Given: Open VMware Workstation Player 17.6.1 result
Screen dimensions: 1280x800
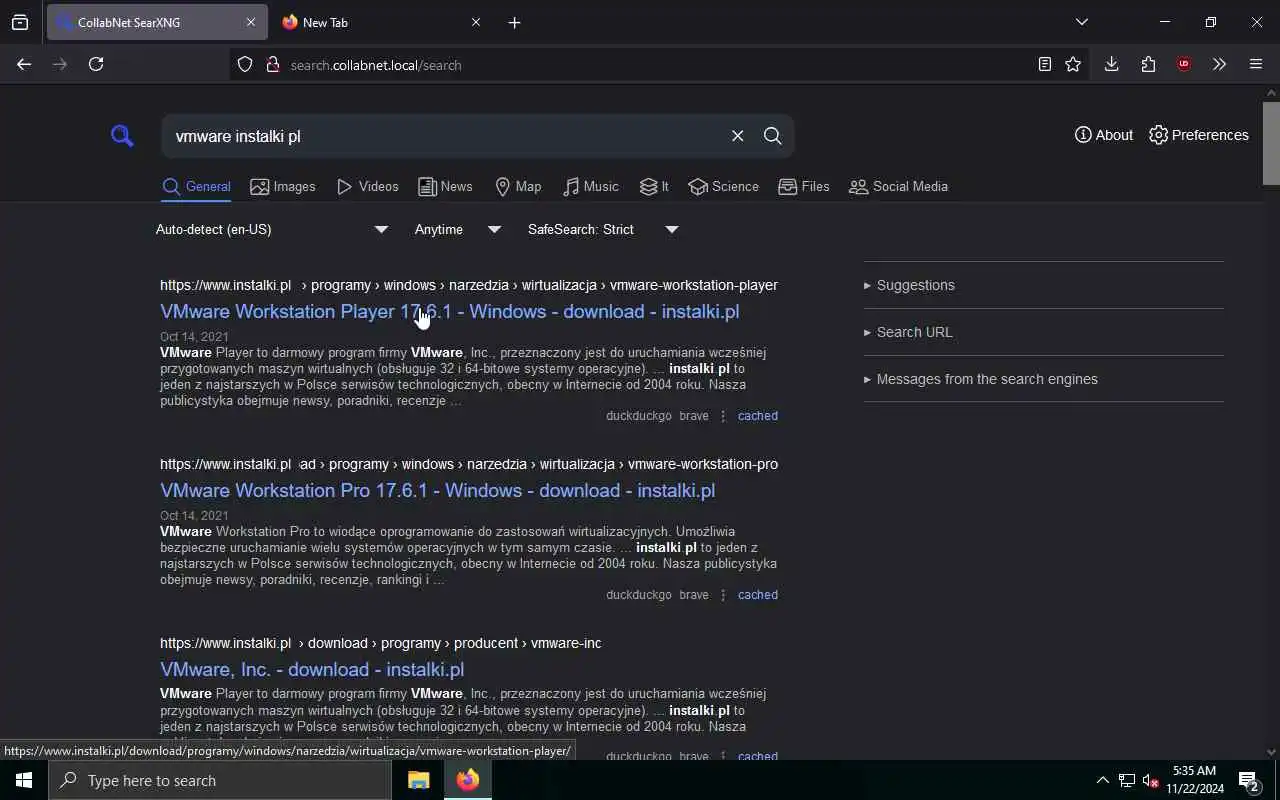Looking at the screenshot, I should (449, 312).
